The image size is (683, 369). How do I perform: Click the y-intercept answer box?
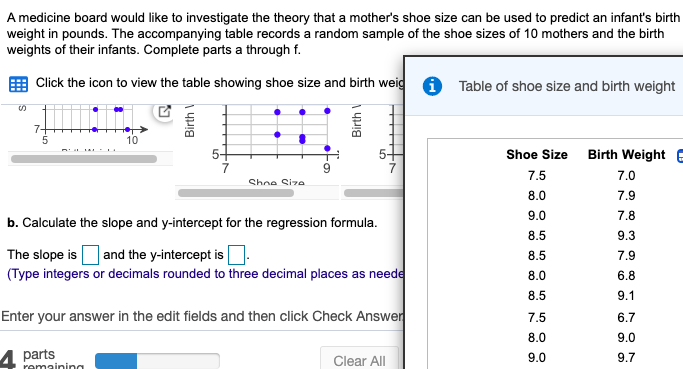click(237, 255)
